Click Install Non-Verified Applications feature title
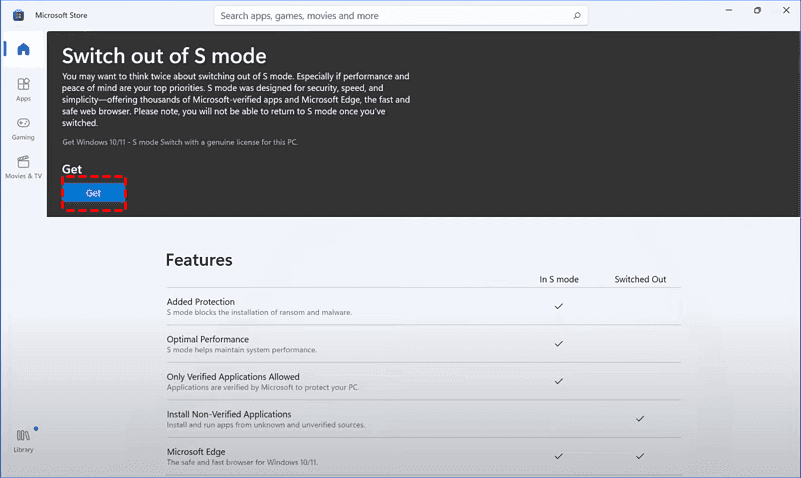 point(229,414)
